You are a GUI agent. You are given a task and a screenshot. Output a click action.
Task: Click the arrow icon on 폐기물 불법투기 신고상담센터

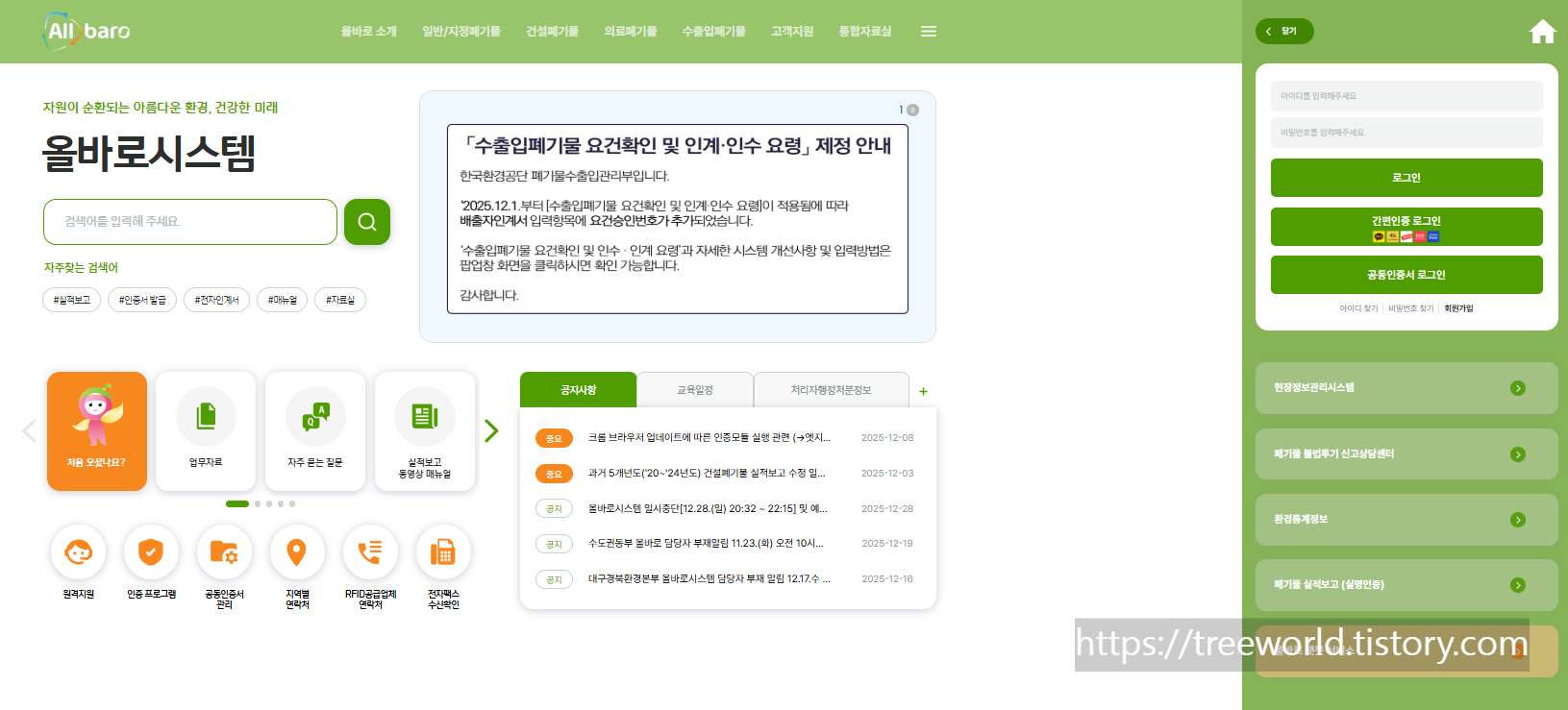click(x=1518, y=454)
